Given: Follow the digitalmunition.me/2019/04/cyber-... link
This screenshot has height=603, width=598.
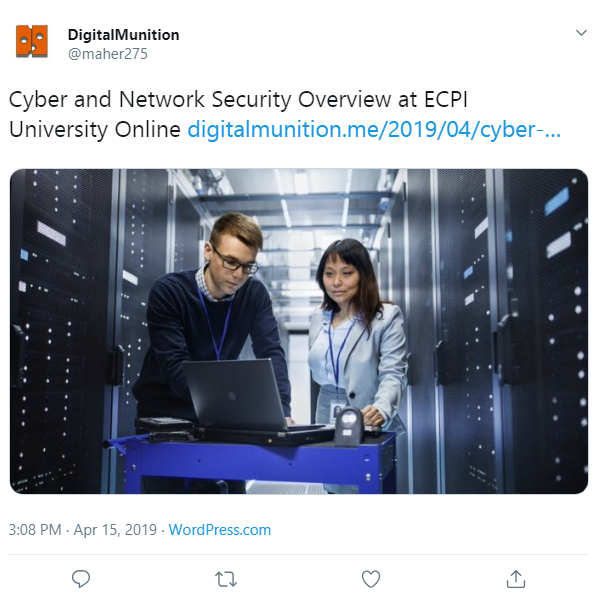Looking at the screenshot, I should pos(374,129).
